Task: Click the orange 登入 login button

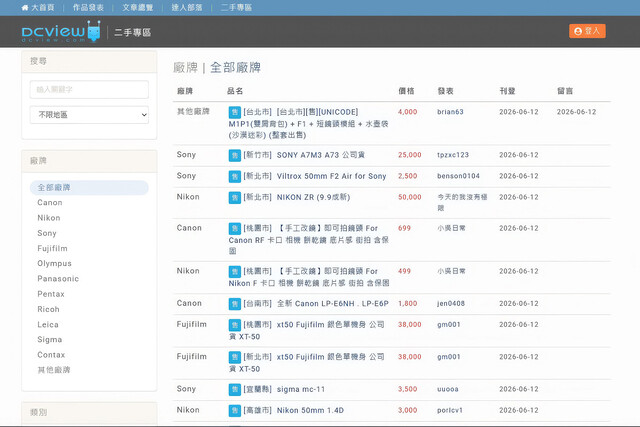Action: point(587,31)
